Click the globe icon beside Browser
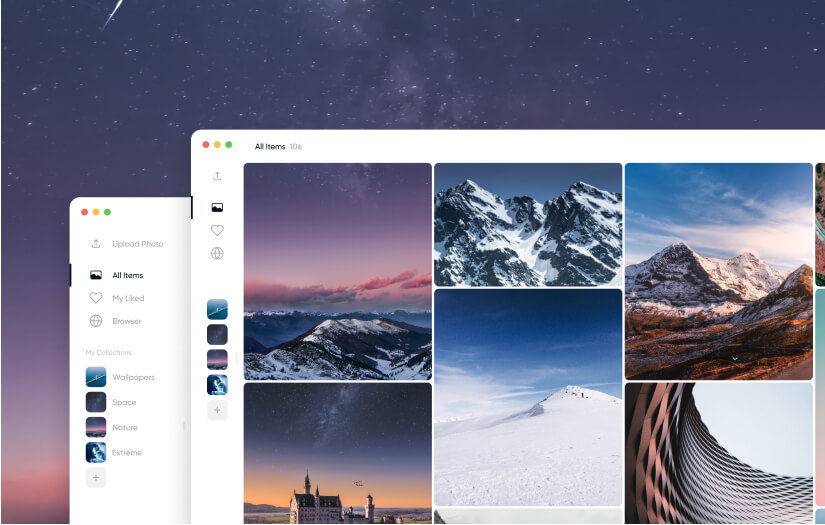The width and height of the screenshot is (825, 525). [x=96, y=321]
